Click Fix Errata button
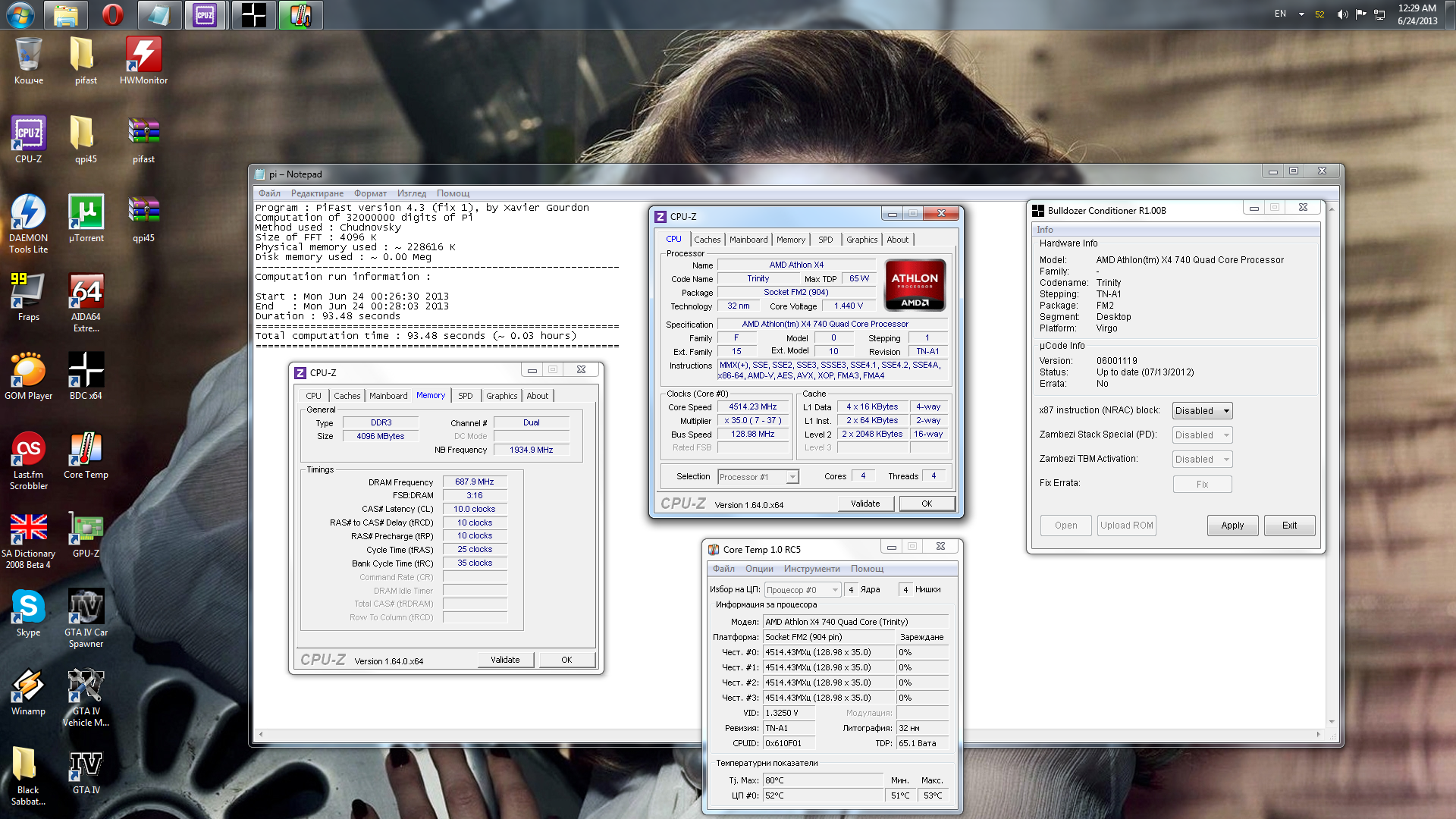 pyautogui.click(x=1202, y=484)
